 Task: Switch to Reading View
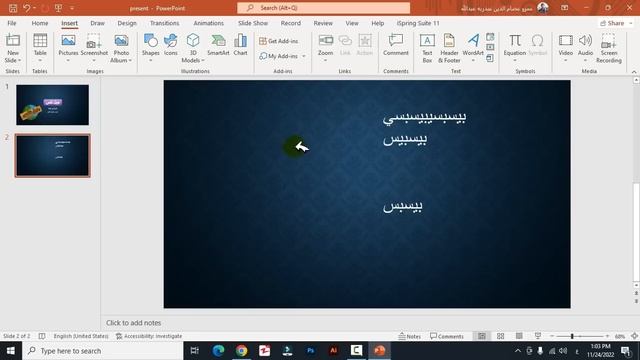[x=519, y=336]
